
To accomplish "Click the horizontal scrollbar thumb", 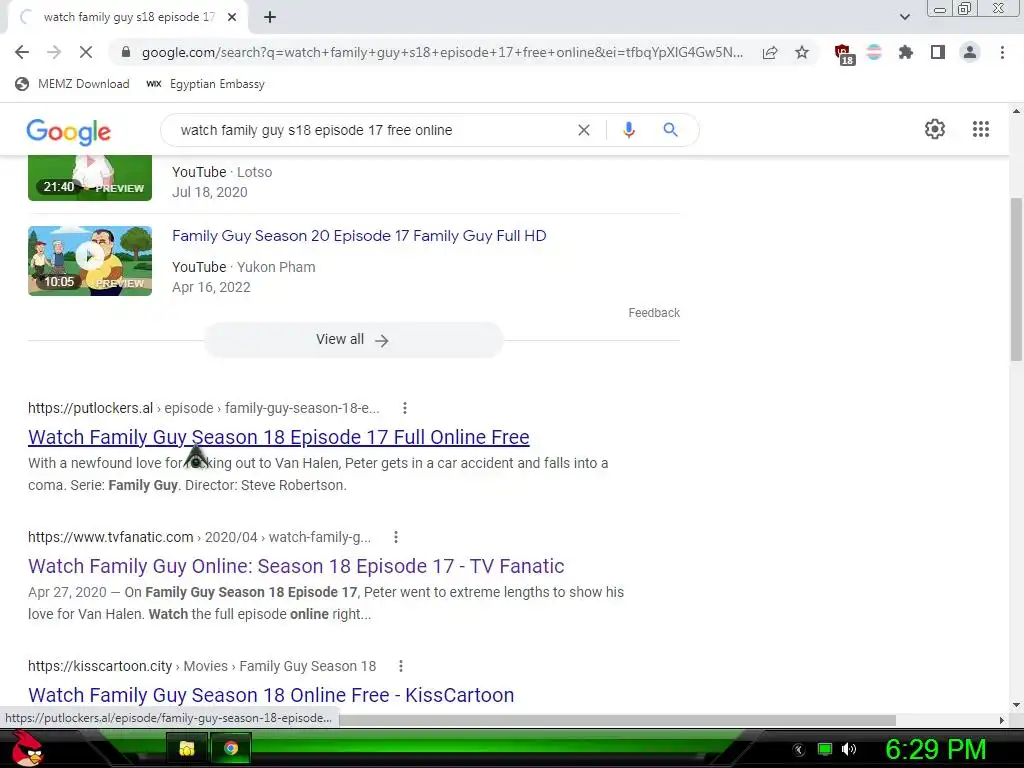I will pyautogui.click(x=617, y=720).
